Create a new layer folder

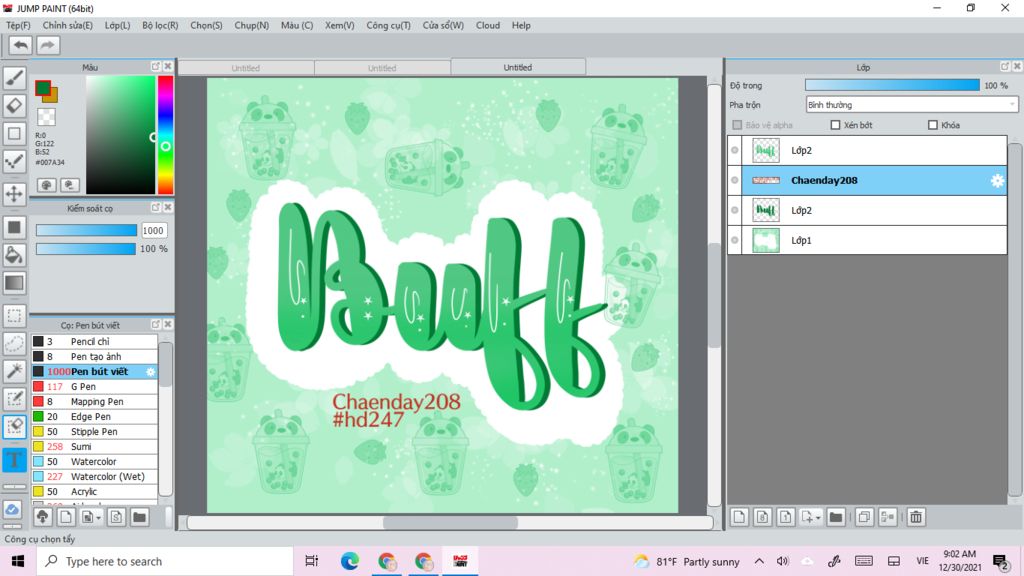836,517
